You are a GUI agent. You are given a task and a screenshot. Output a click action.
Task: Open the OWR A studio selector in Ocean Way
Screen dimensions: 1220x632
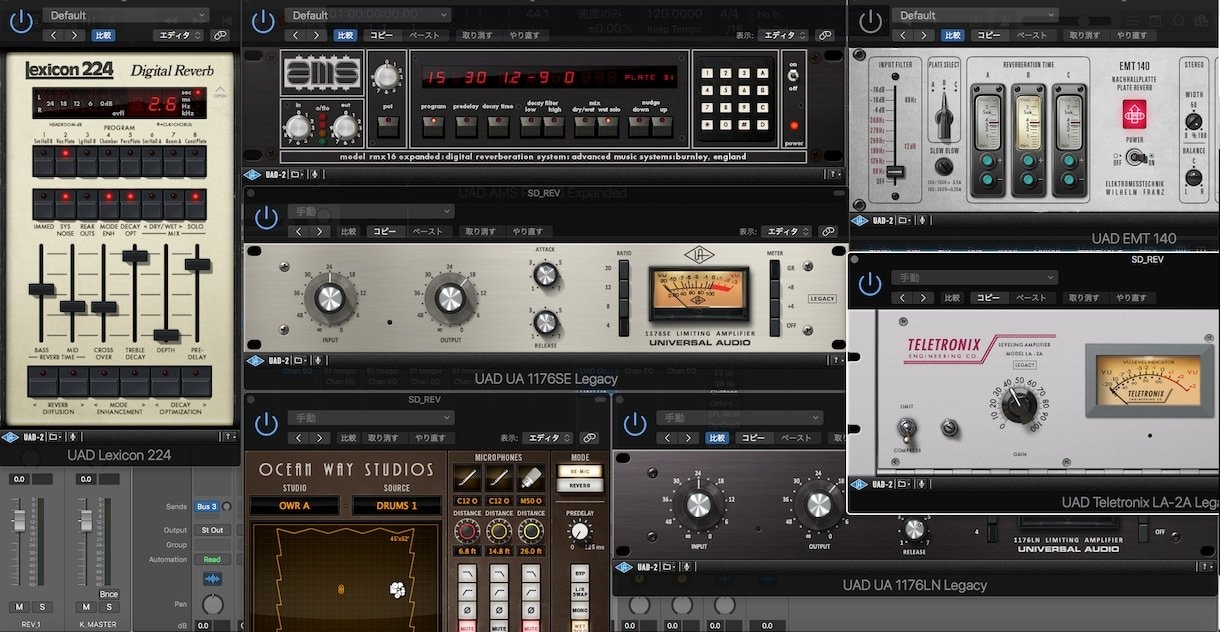(294, 506)
